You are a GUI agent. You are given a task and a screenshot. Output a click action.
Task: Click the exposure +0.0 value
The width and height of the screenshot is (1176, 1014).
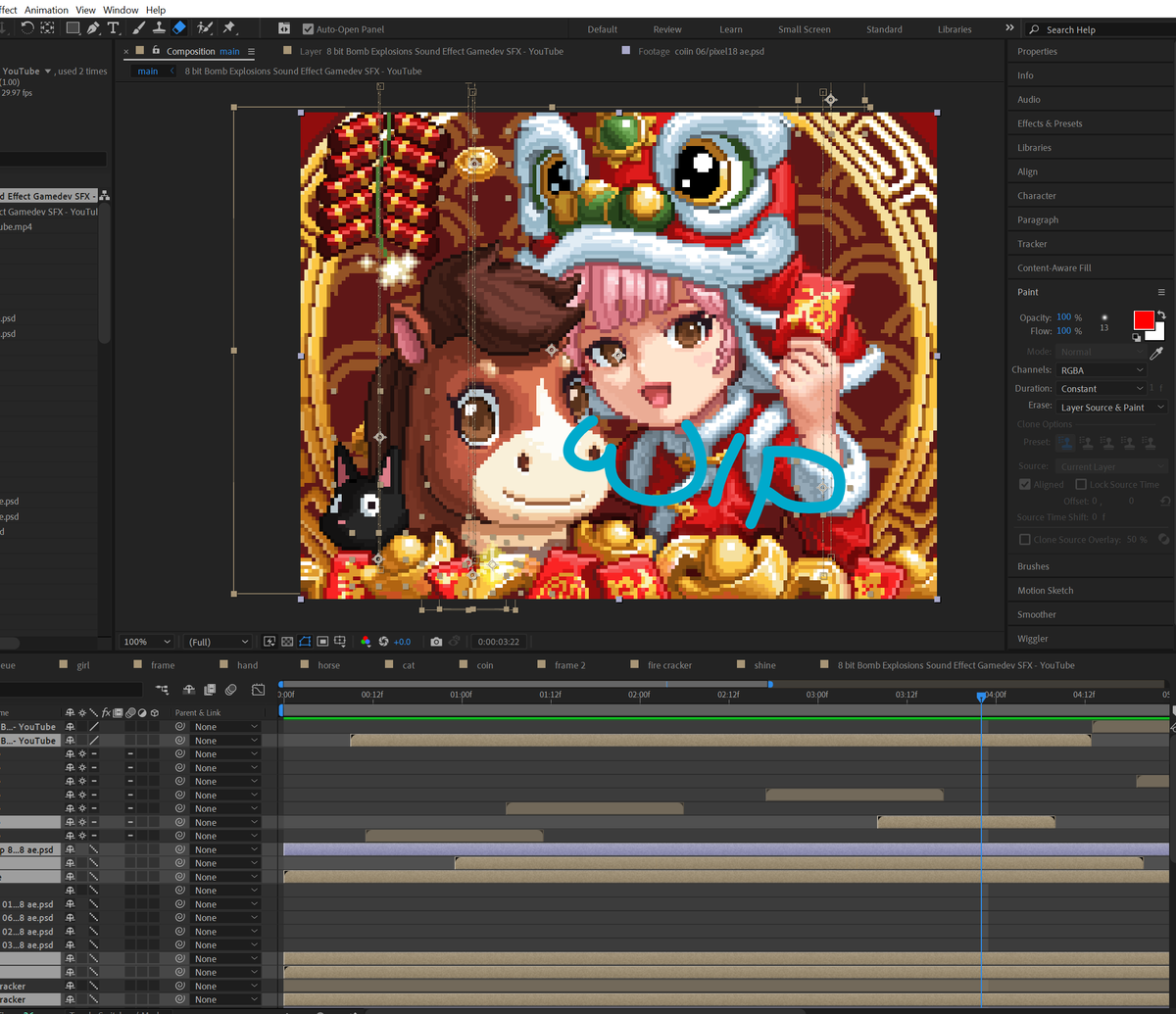(x=402, y=642)
